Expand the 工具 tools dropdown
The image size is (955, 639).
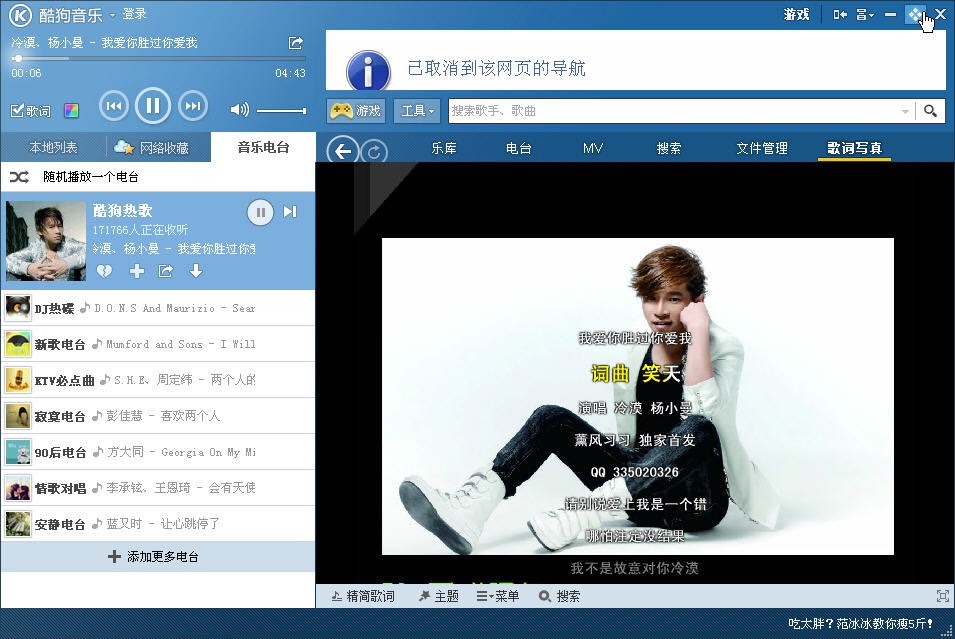pyautogui.click(x=417, y=111)
